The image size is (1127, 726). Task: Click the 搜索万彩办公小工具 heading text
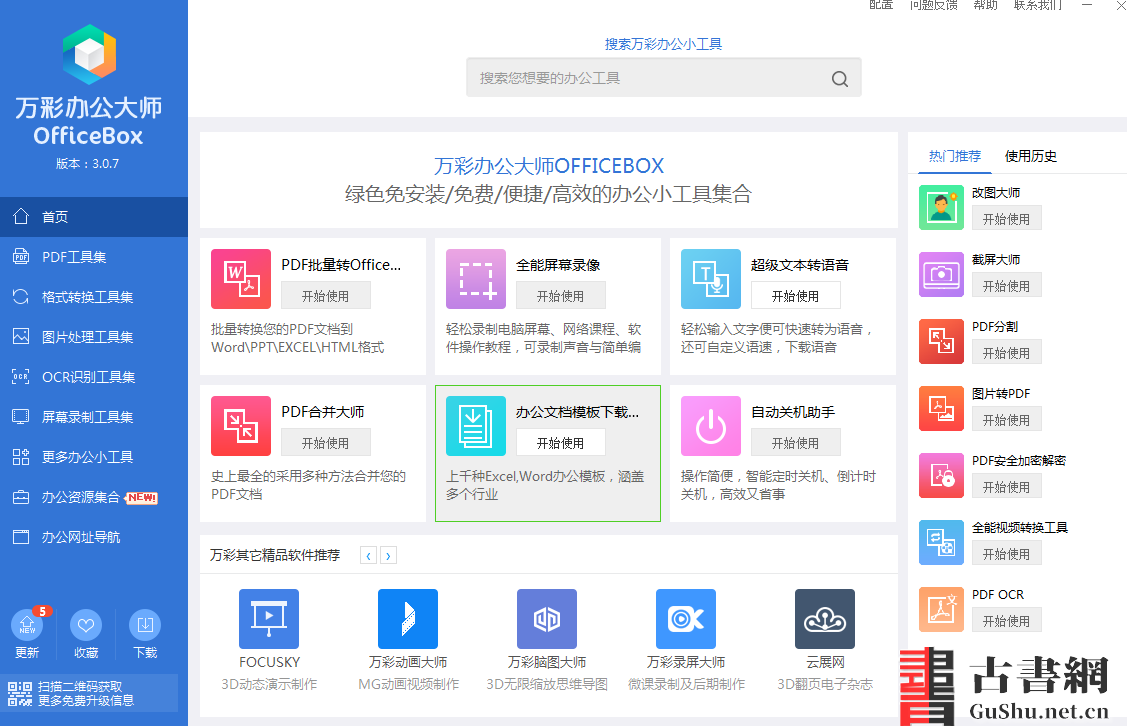663,44
